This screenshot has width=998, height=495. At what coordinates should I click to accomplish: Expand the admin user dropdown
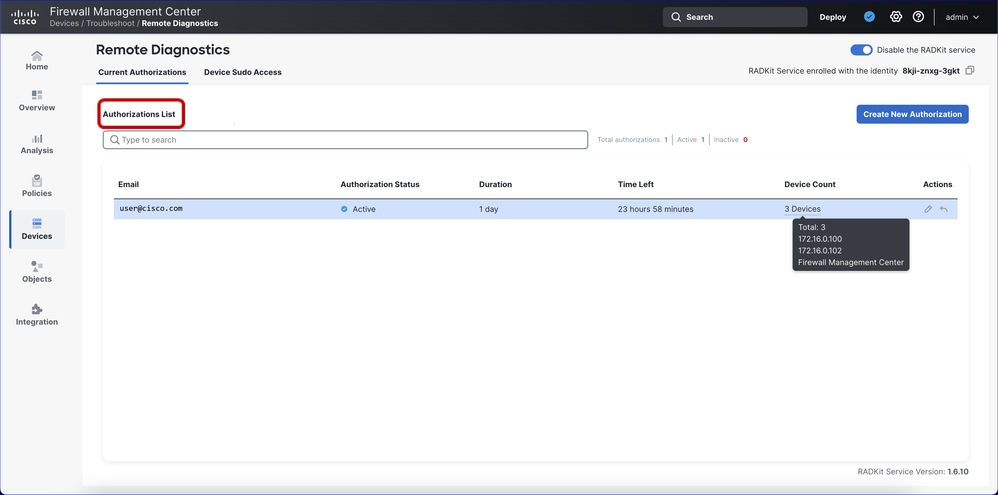[x=962, y=17]
